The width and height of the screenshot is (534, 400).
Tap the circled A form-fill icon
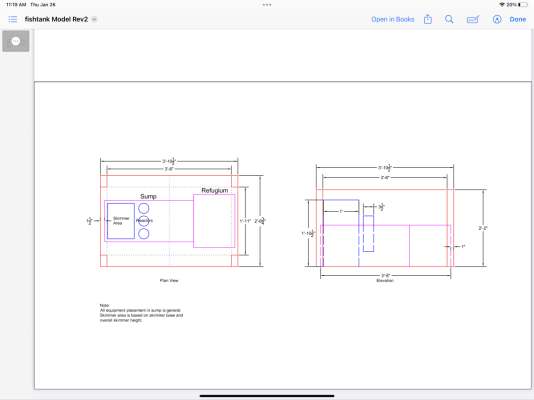497,19
